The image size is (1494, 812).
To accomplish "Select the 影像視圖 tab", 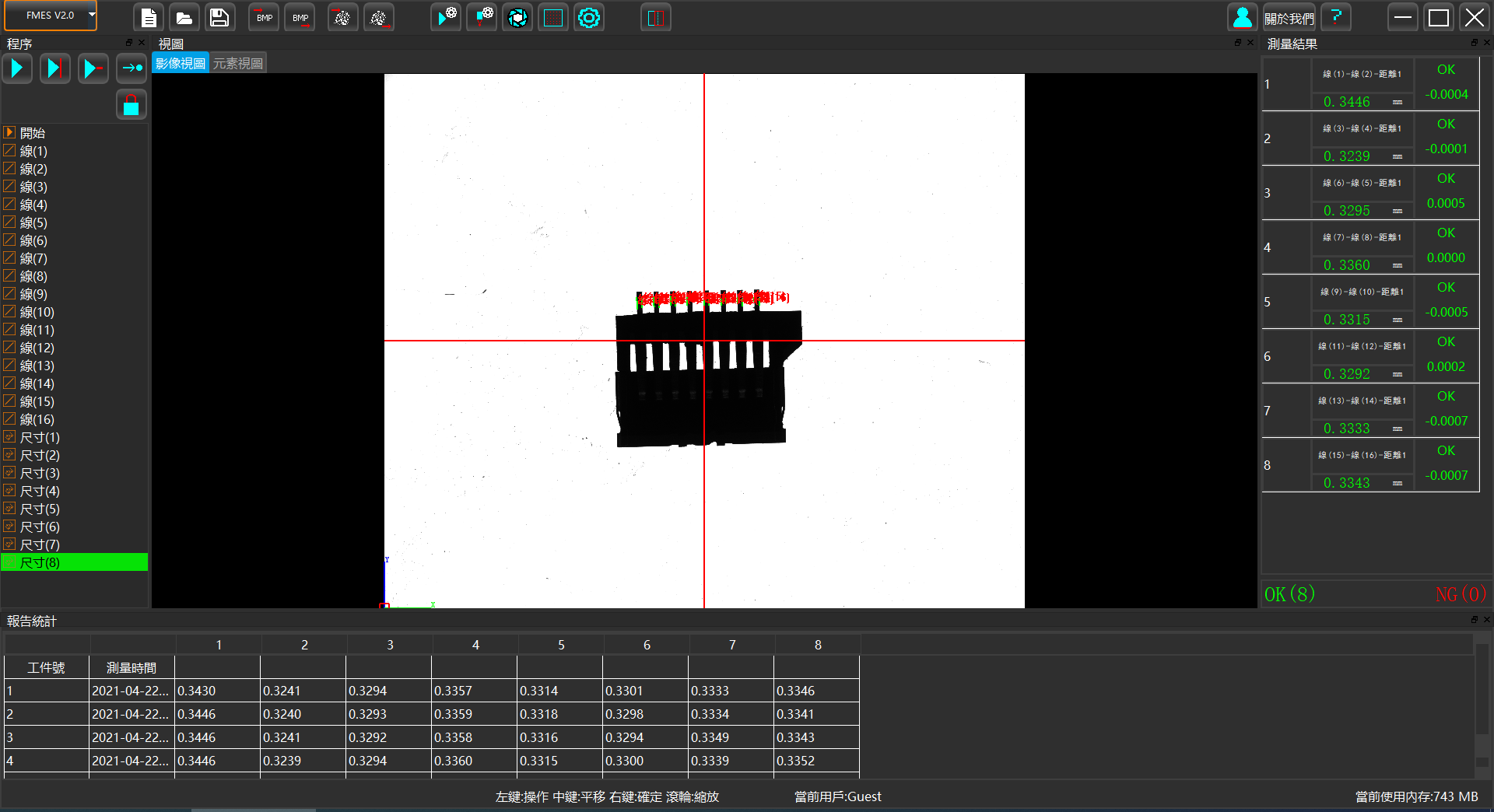I will pyautogui.click(x=181, y=64).
